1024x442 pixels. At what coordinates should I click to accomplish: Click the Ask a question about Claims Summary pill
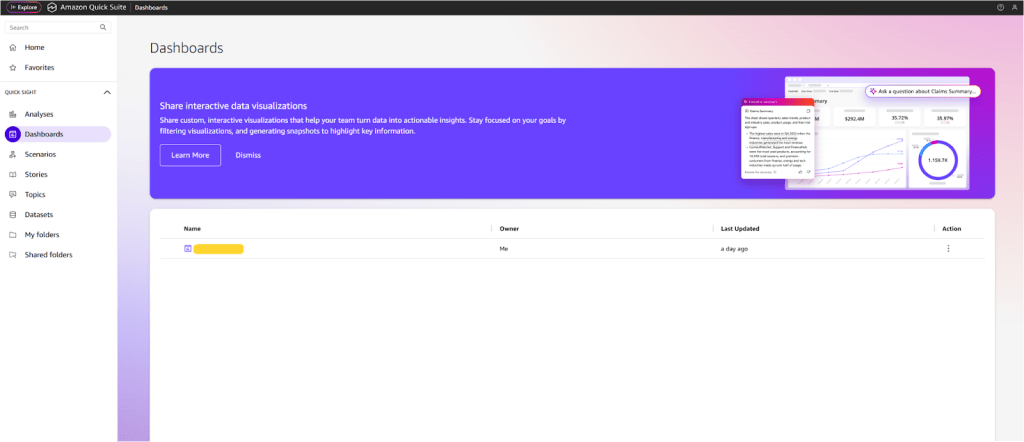[922, 91]
